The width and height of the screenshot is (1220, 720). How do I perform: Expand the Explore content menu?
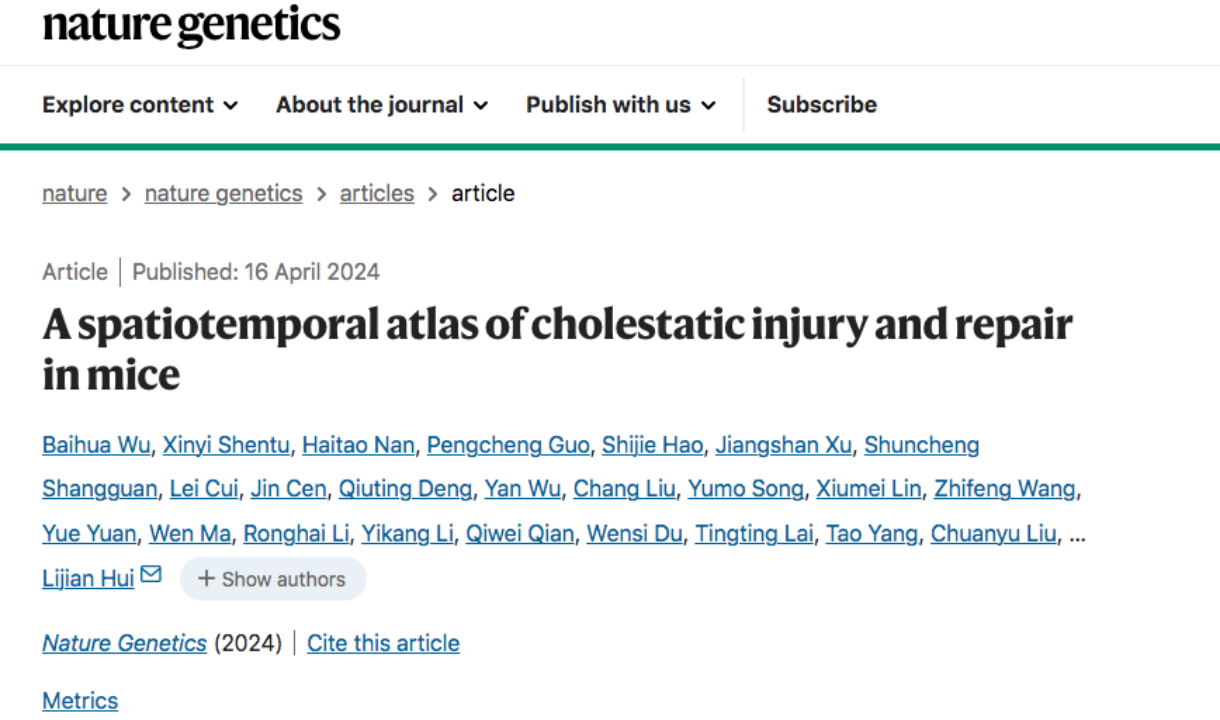pos(140,105)
